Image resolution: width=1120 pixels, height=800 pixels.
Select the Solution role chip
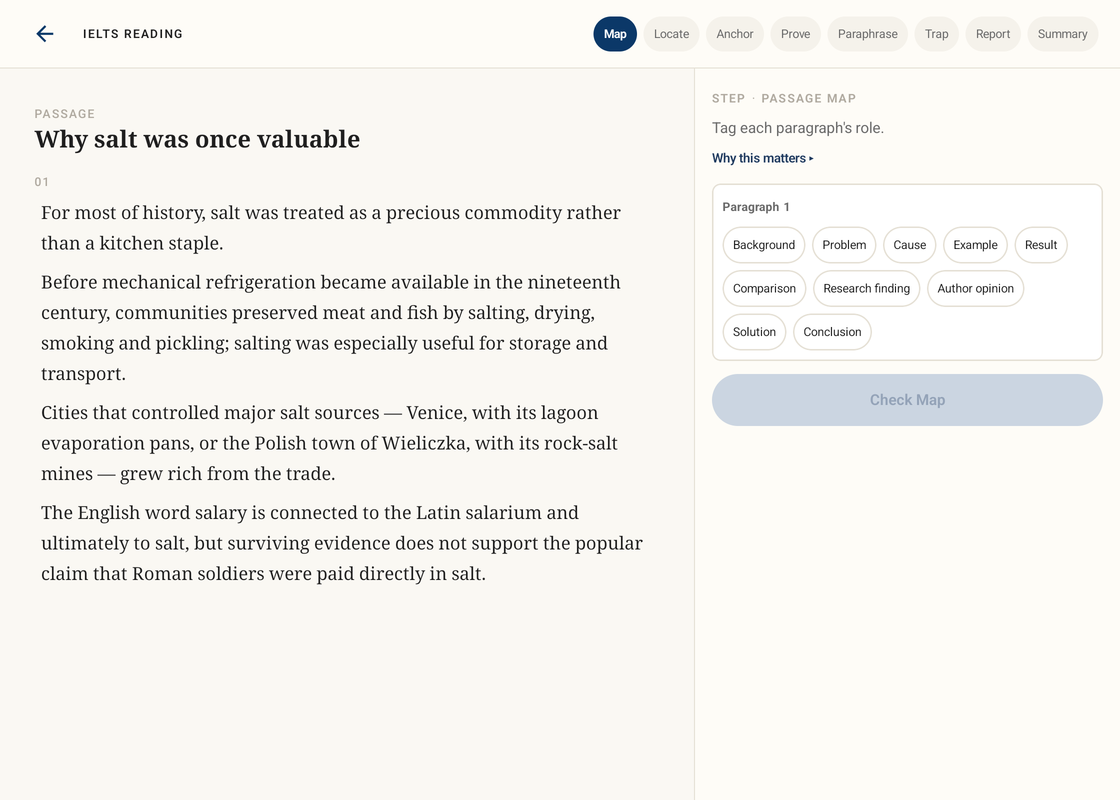point(754,332)
